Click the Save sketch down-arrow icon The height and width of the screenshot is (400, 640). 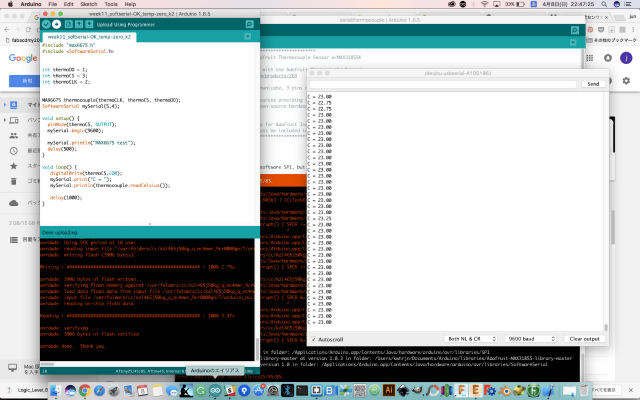click(89, 24)
